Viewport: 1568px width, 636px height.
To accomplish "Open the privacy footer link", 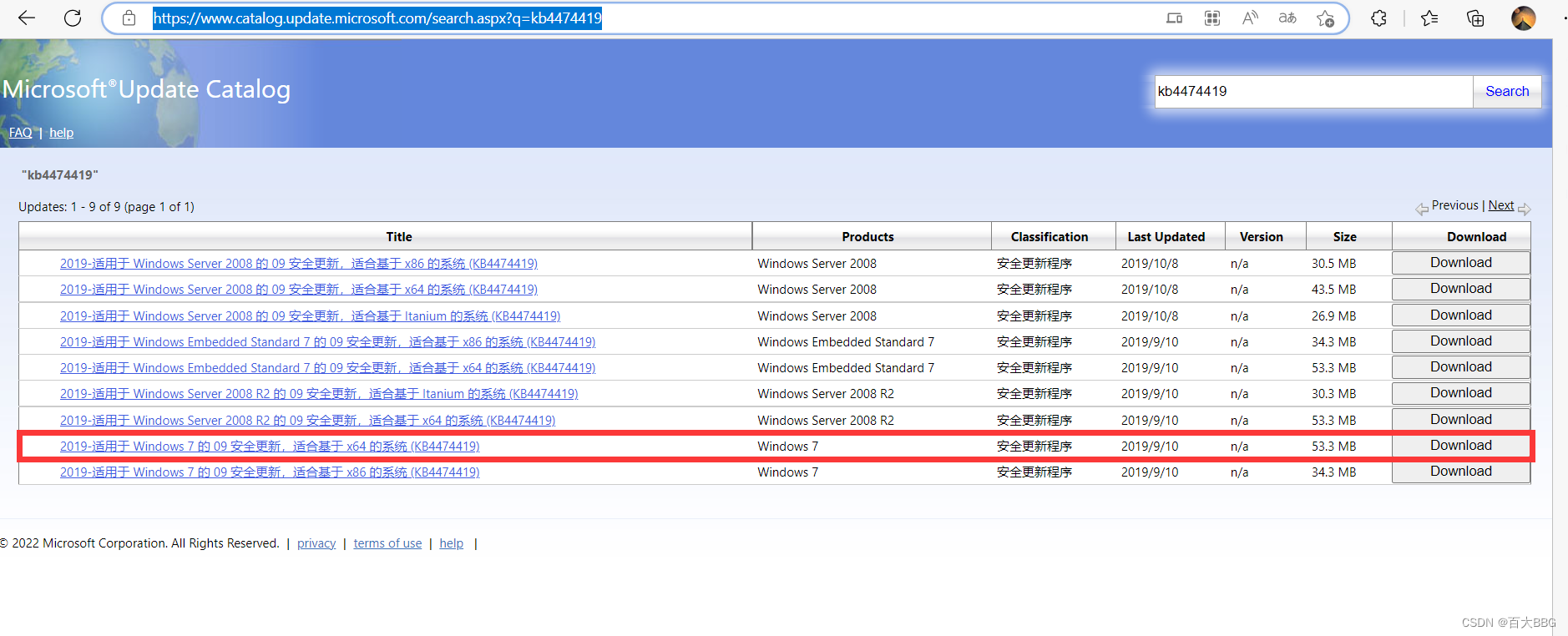I will pyautogui.click(x=316, y=543).
